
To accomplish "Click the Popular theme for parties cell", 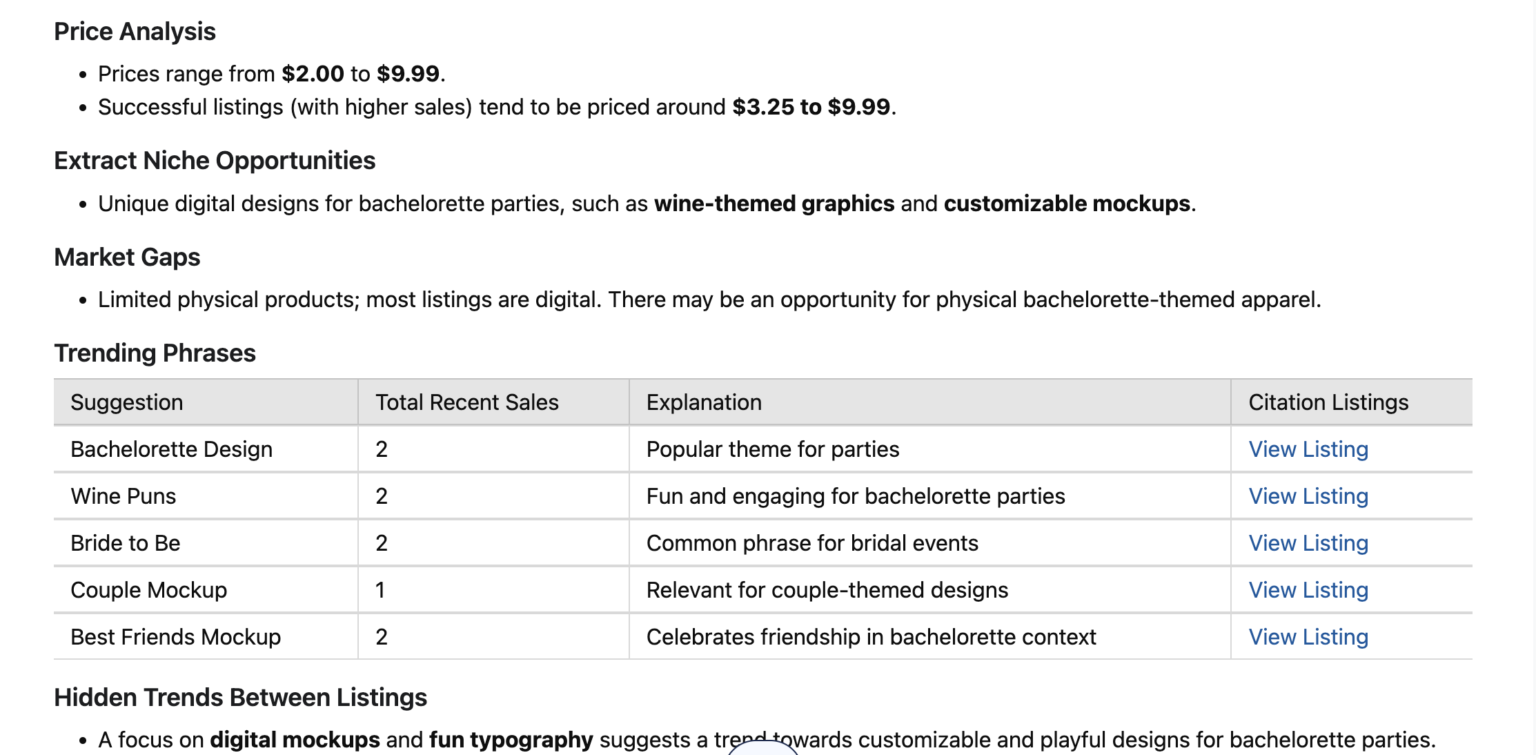I will click(773, 450).
